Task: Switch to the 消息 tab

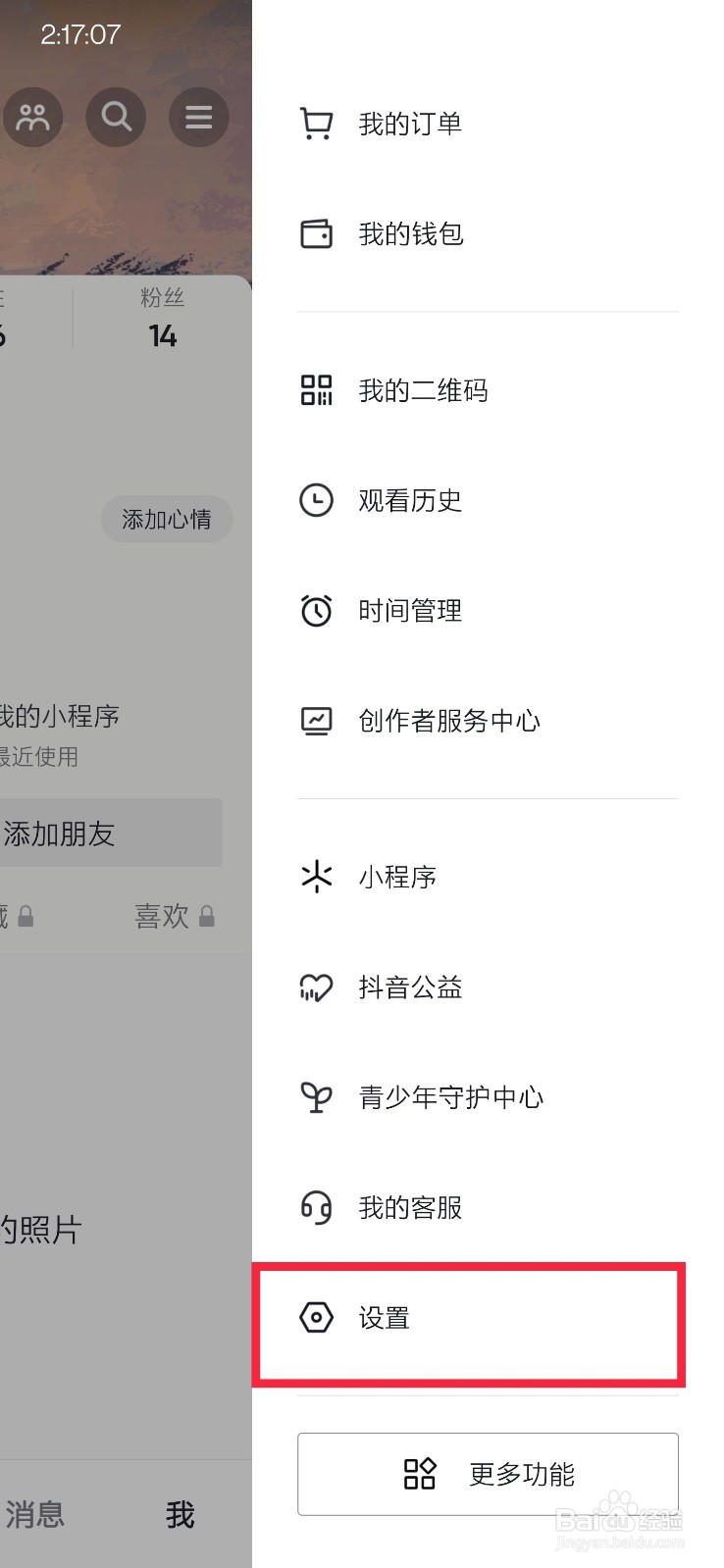Action: (x=35, y=1515)
